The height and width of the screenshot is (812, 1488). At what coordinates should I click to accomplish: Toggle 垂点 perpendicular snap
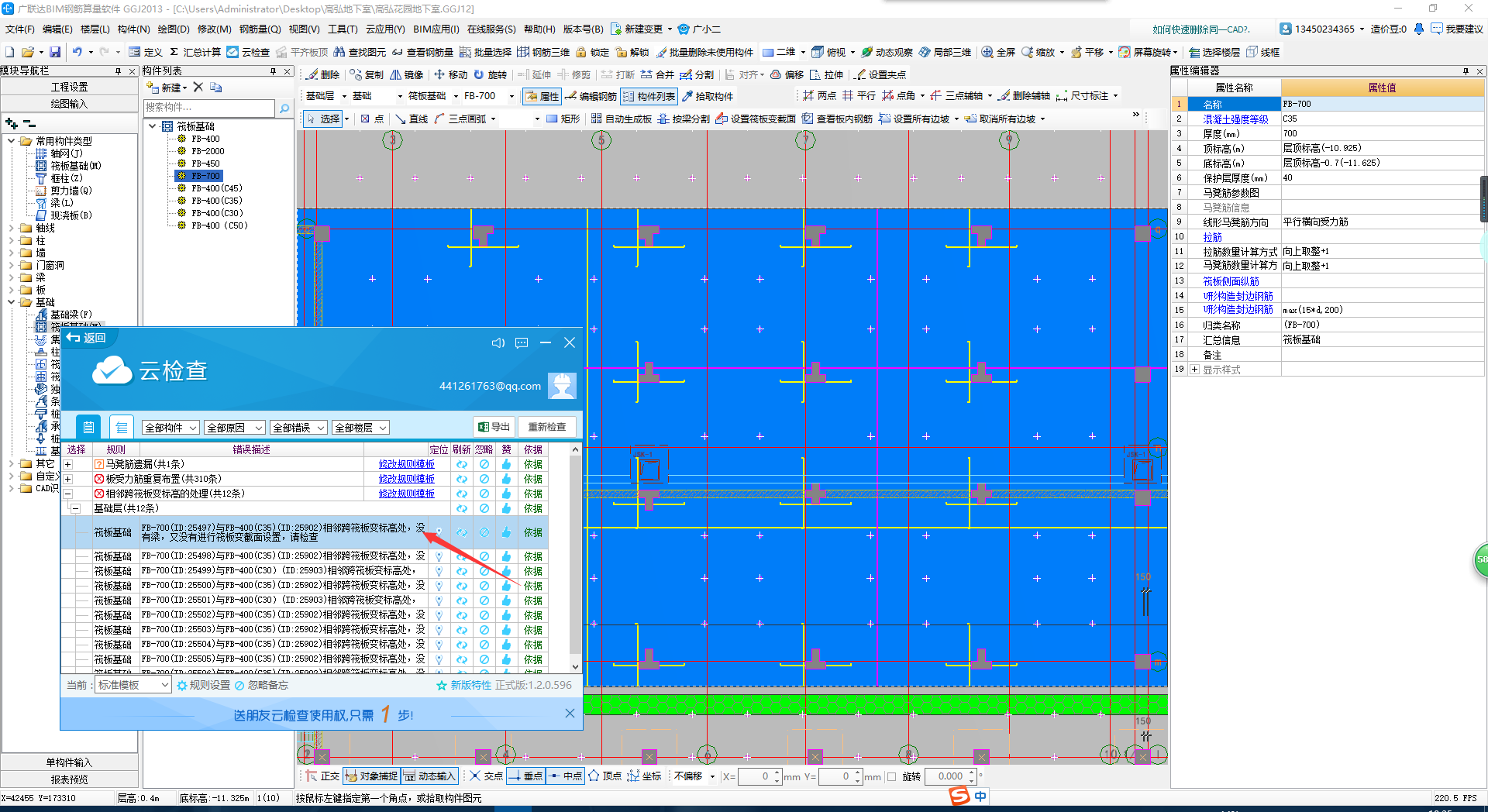pyautogui.click(x=525, y=776)
